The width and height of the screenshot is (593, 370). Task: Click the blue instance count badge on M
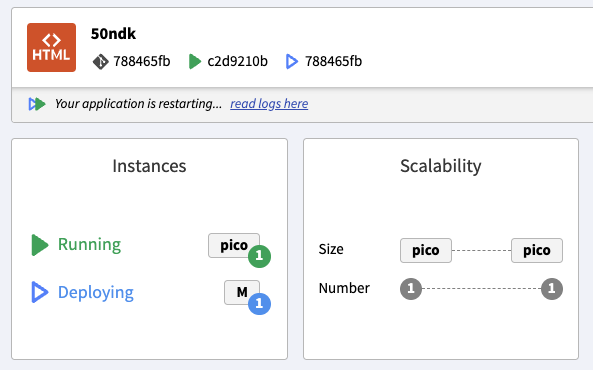pos(259,303)
